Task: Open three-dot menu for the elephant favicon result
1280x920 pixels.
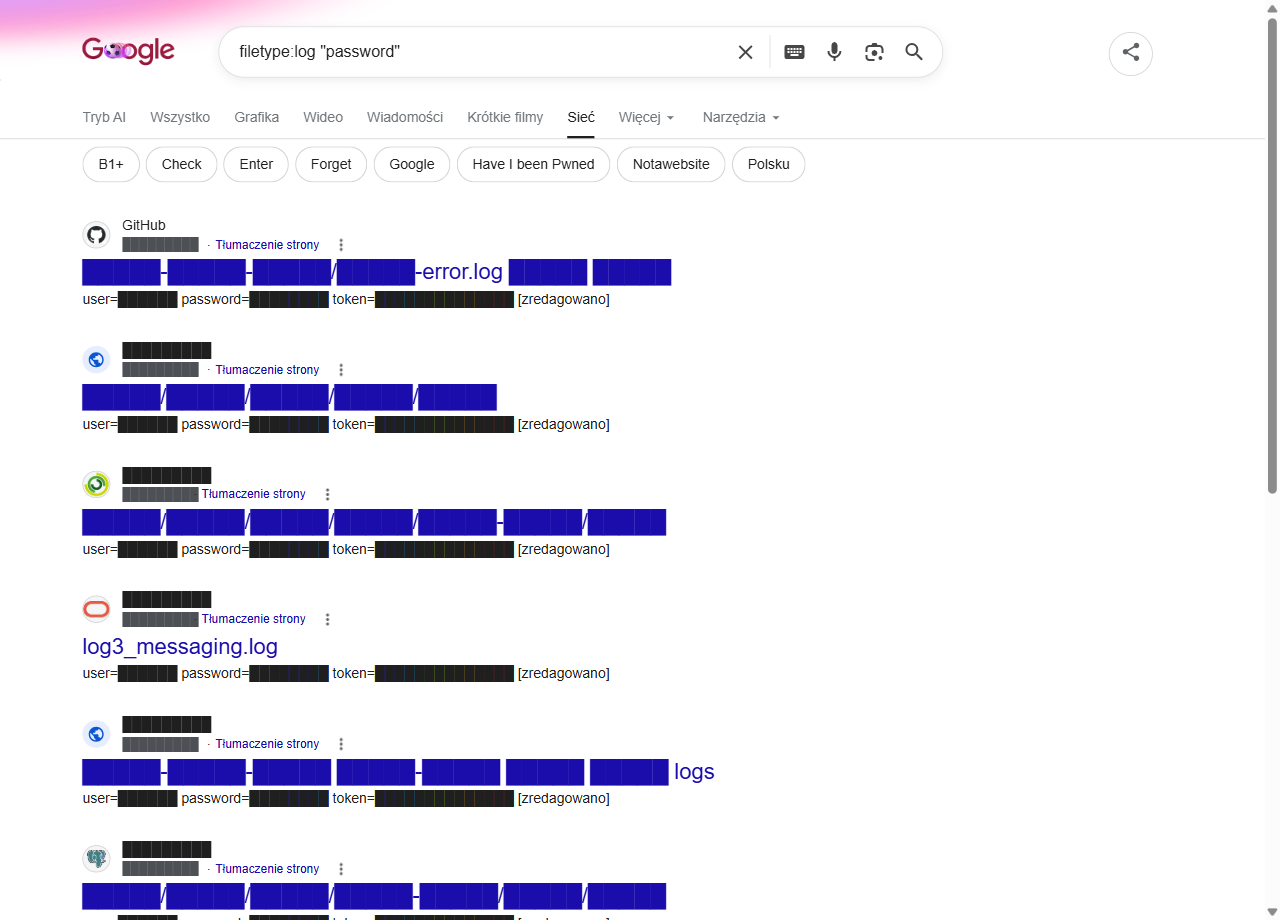Action: point(341,869)
